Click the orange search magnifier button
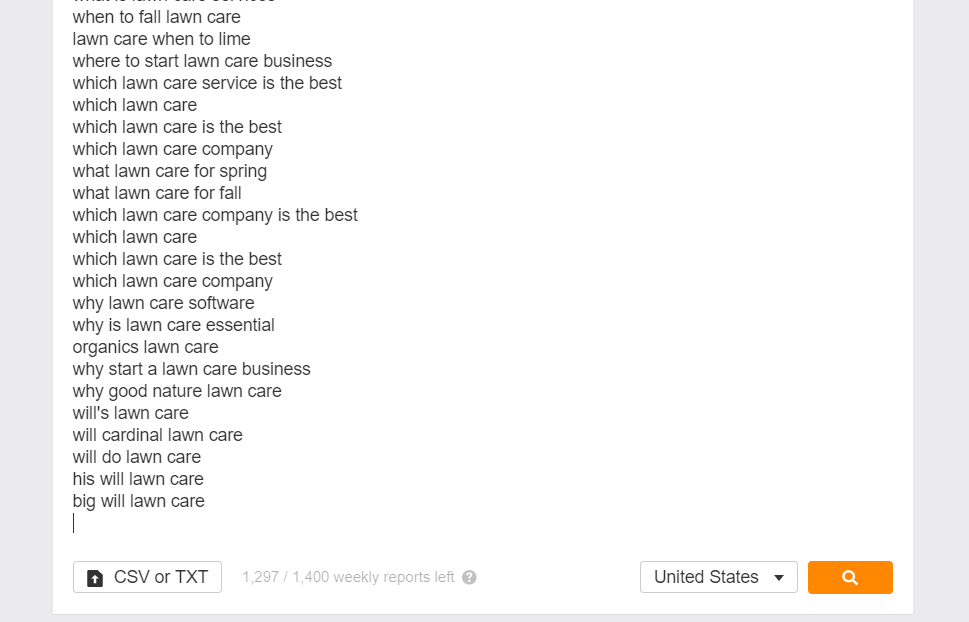 click(x=850, y=577)
